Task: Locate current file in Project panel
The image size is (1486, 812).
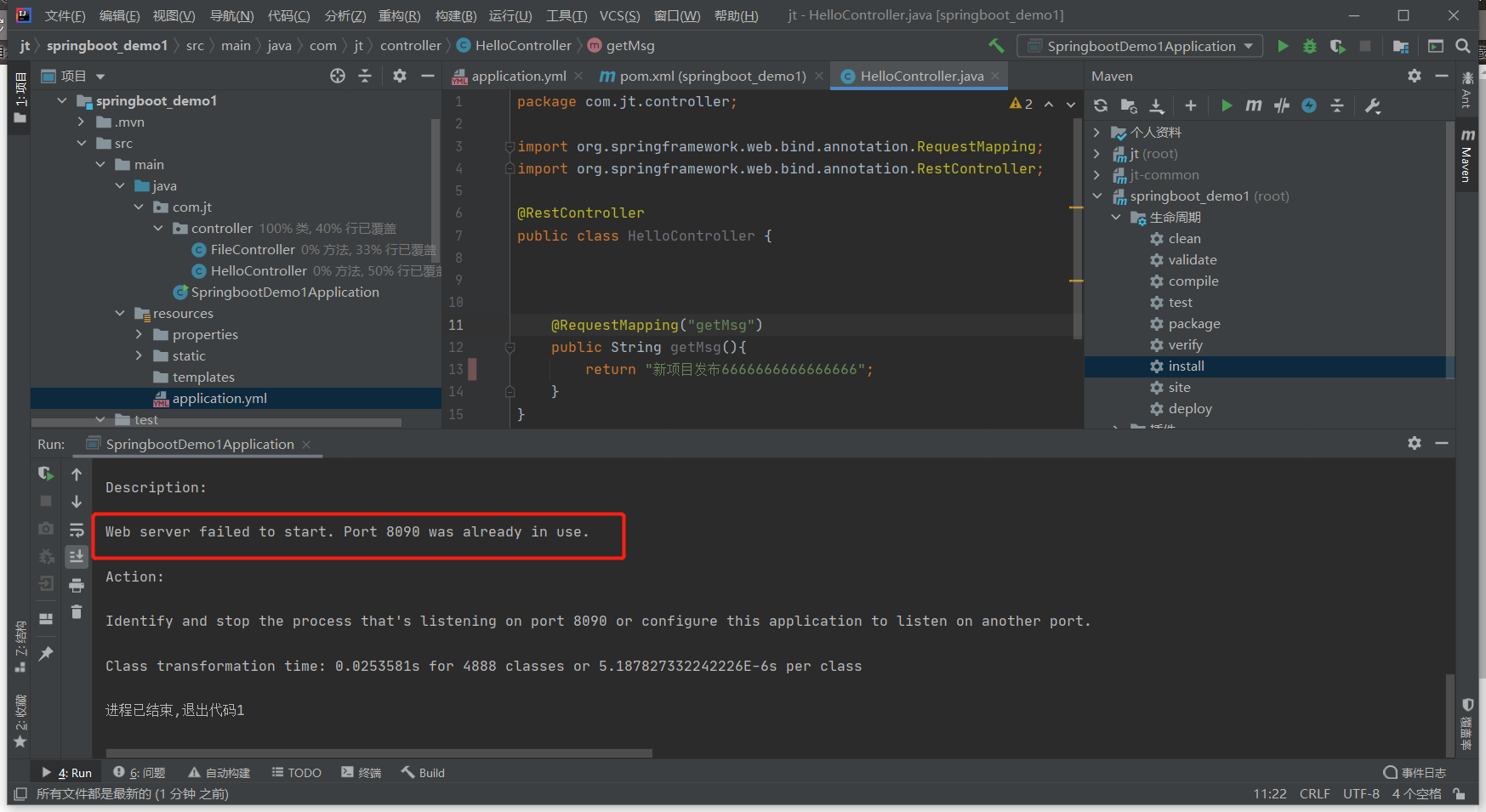Action: point(338,76)
